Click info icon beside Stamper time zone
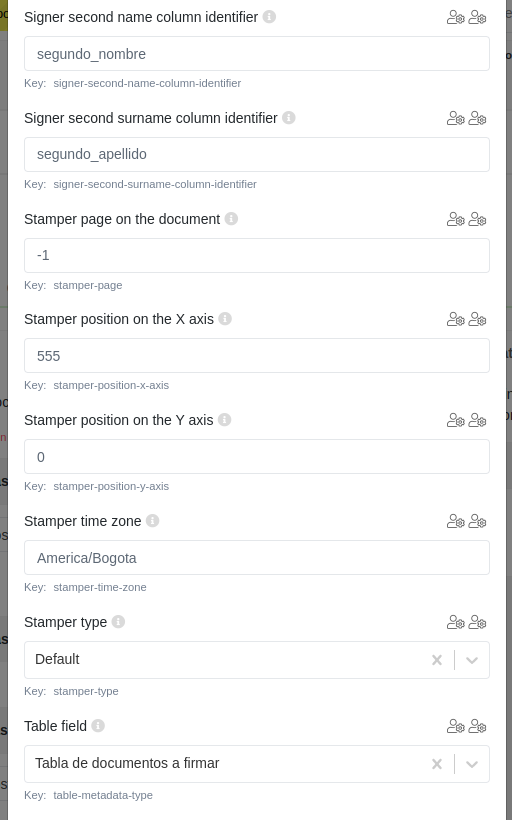Screen dimensions: 512x820 pyautogui.click(x=152, y=521)
